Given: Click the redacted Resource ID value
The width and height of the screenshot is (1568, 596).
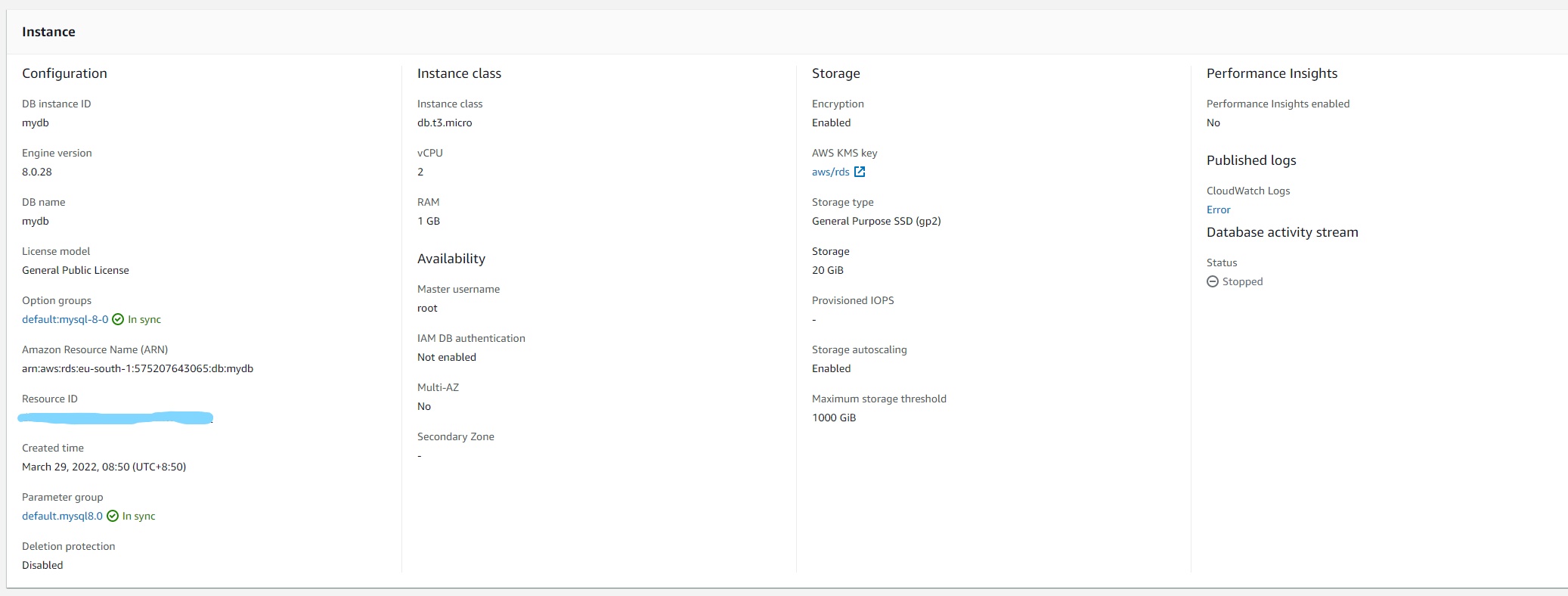Looking at the screenshot, I should coord(115,418).
